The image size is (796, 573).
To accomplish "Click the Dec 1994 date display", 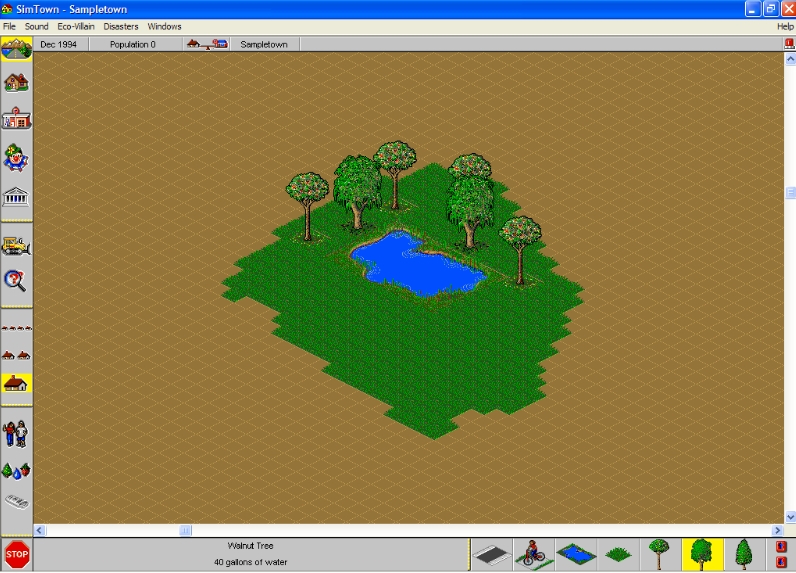I will [58, 45].
